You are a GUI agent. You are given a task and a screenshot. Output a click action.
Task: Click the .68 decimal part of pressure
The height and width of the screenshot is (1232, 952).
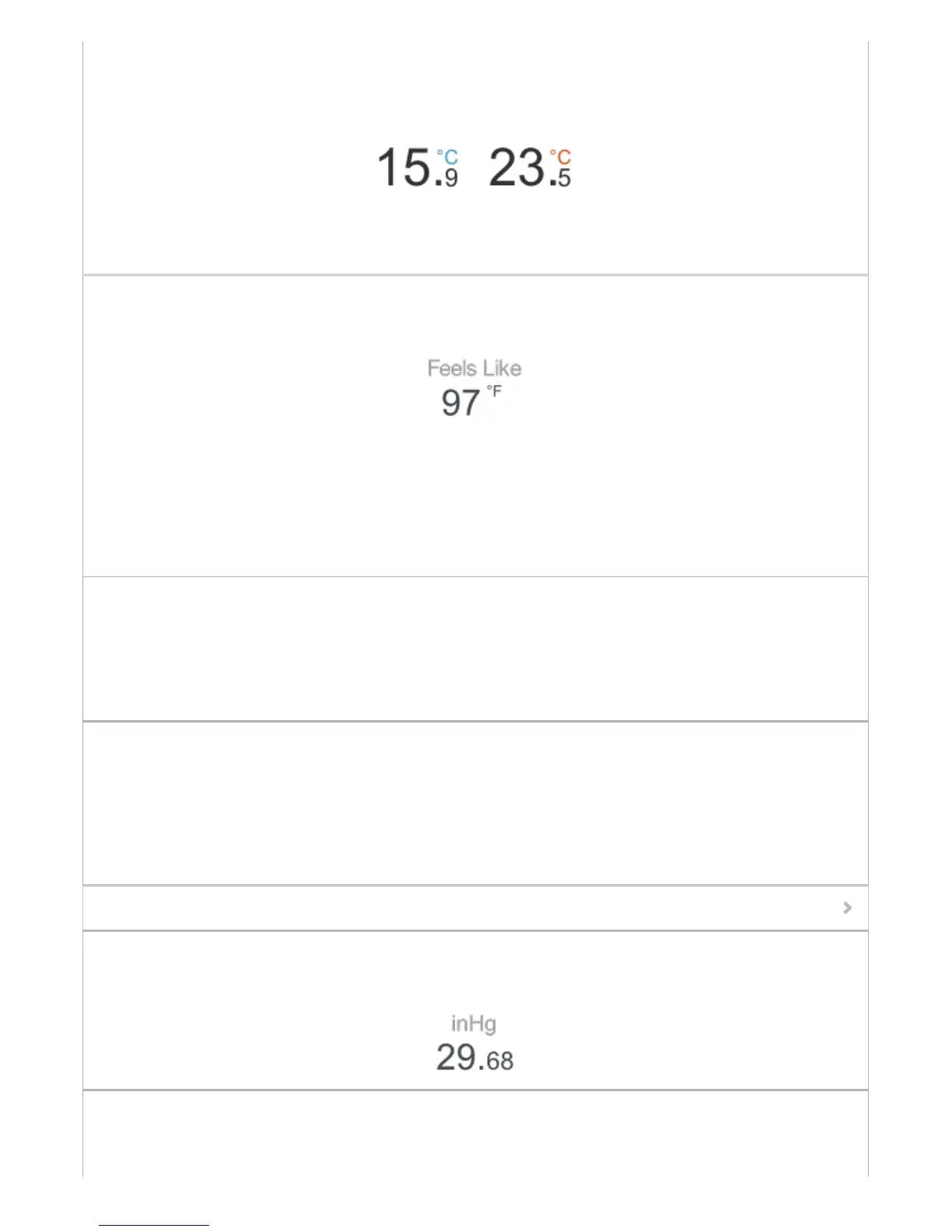(498, 1061)
